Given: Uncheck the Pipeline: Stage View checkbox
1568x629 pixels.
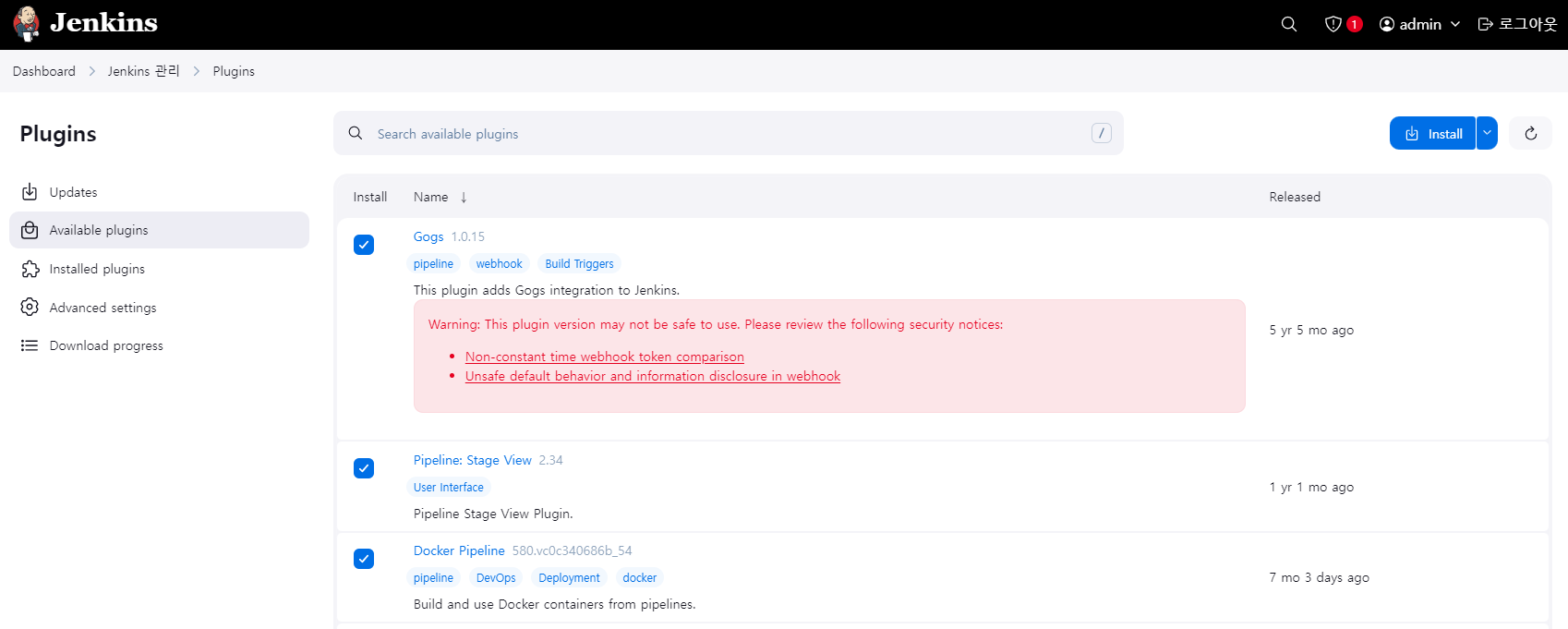Looking at the screenshot, I should 364,468.
